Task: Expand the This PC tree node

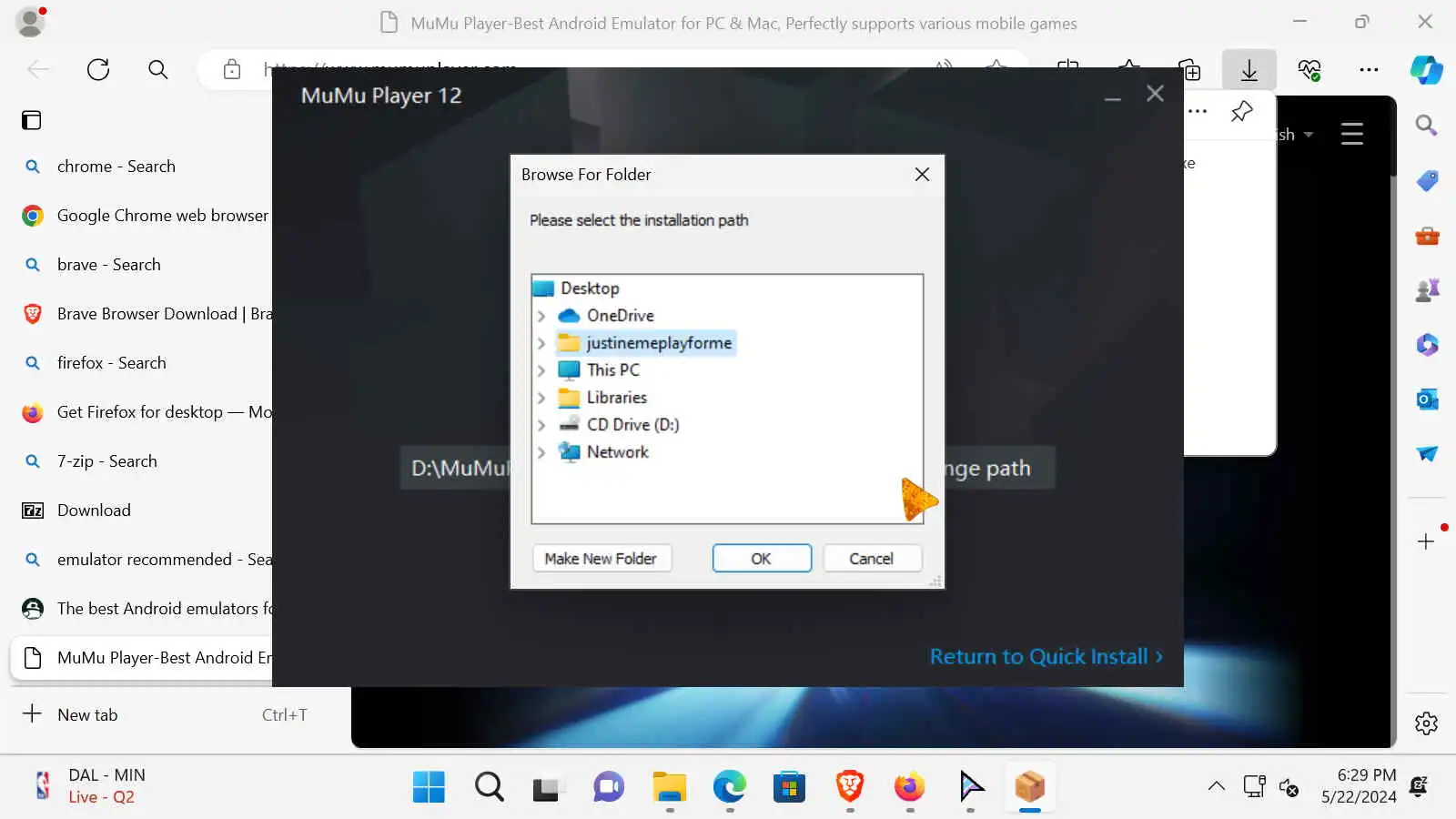Action: (x=541, y=370)
